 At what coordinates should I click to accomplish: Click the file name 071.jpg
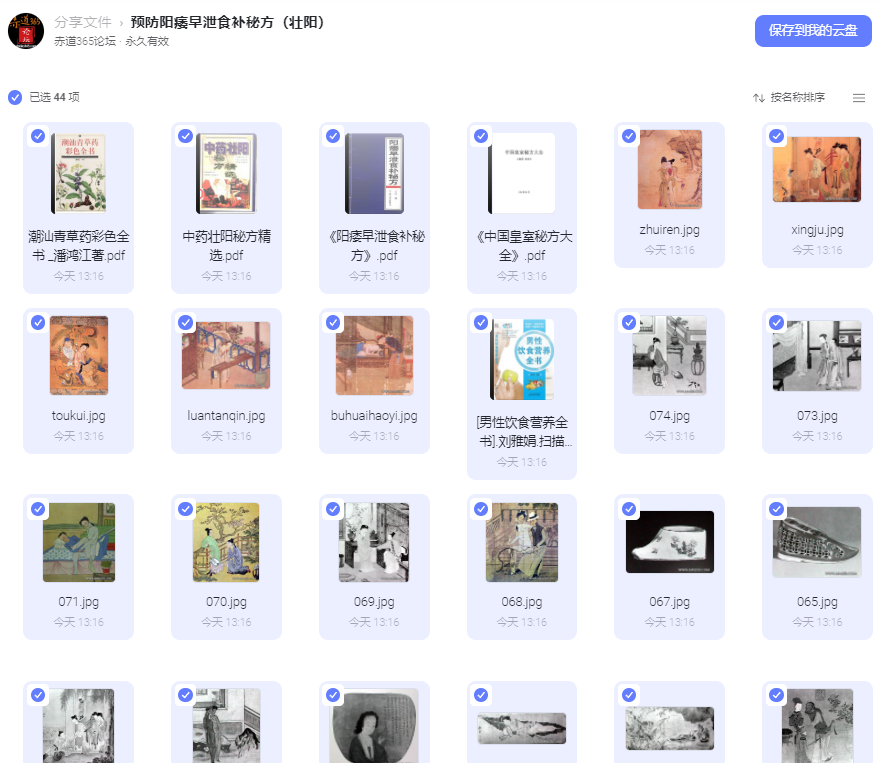coord(78,602)
